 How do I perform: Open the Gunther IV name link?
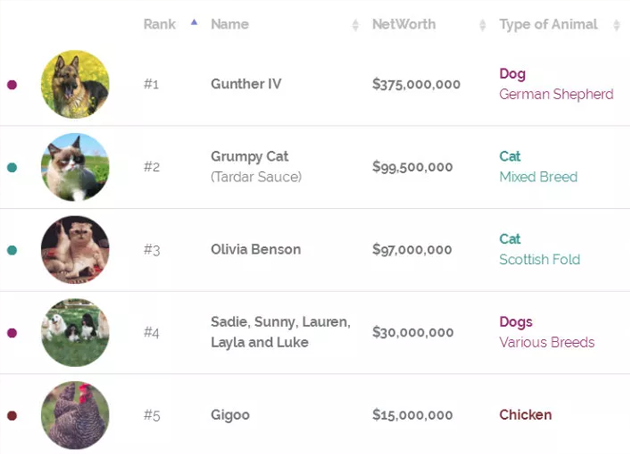pyautogui.click(x=246, y=84)
